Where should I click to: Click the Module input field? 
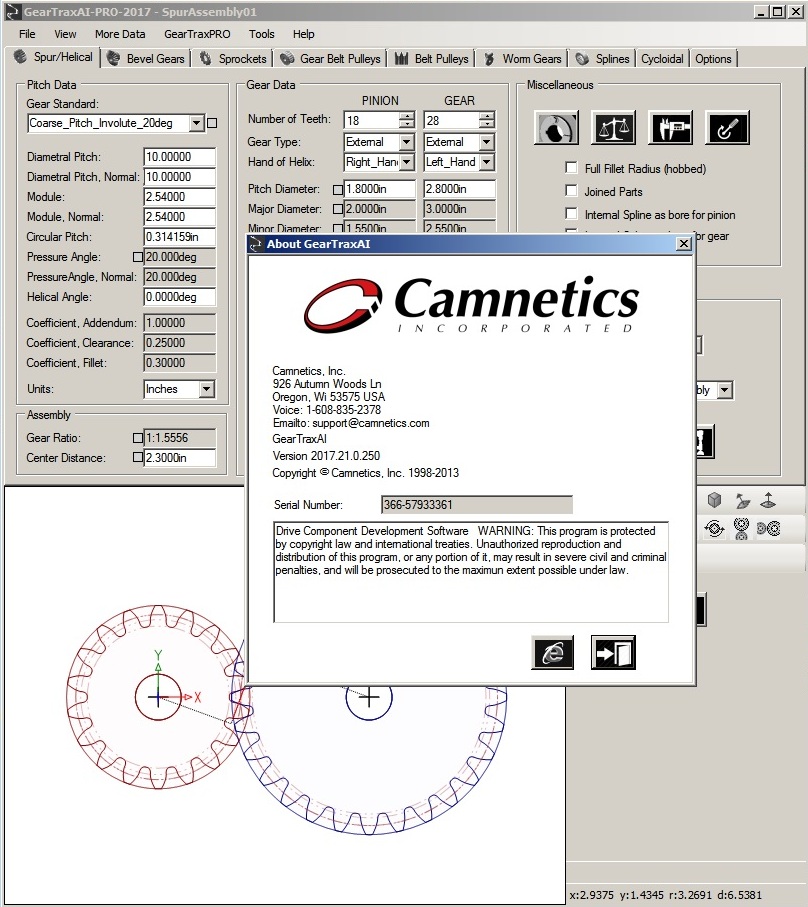[x=179, y=197]
